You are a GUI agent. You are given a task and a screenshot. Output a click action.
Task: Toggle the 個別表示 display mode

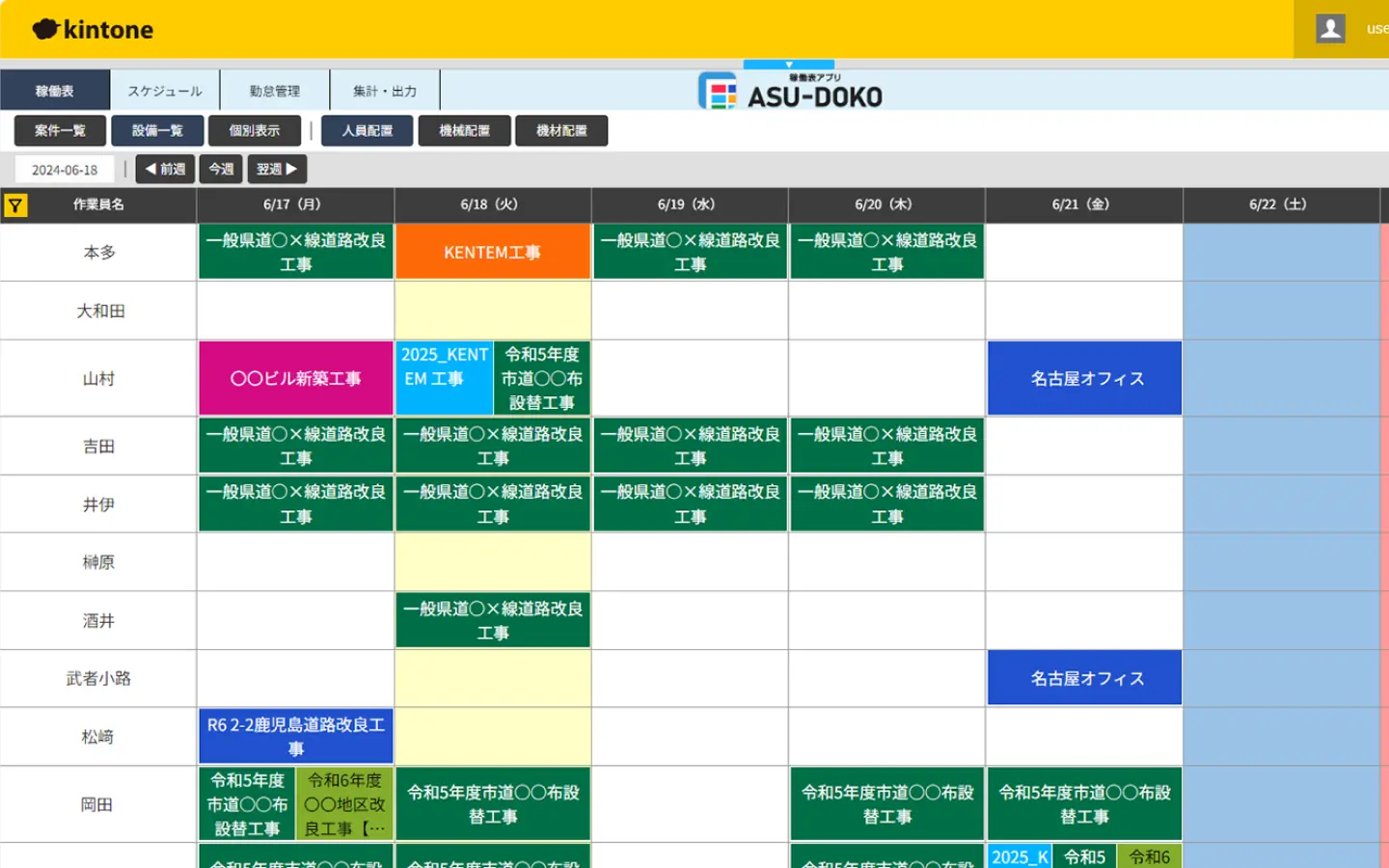[x=255, y=131]
